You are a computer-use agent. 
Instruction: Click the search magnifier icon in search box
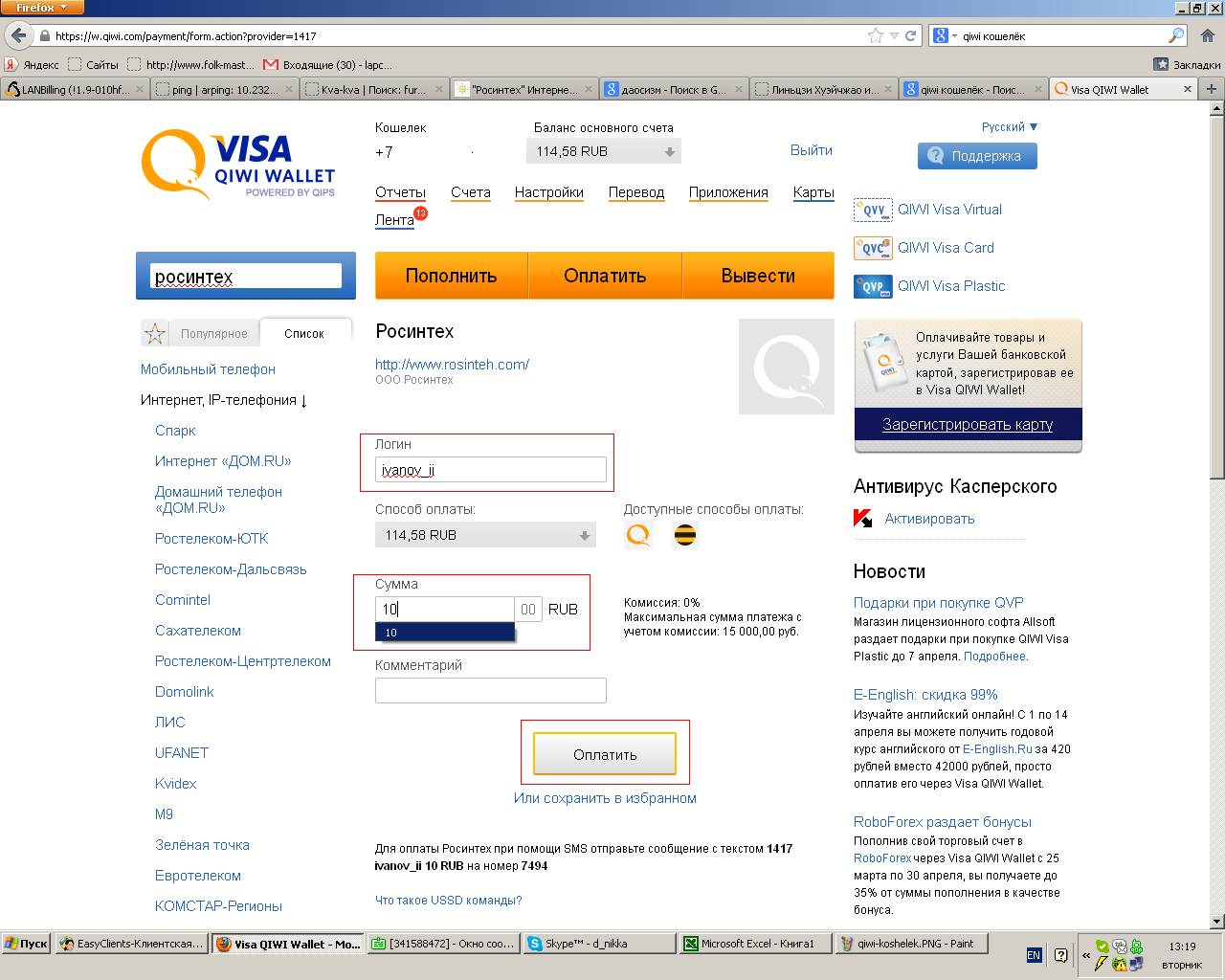point(1176,35)
